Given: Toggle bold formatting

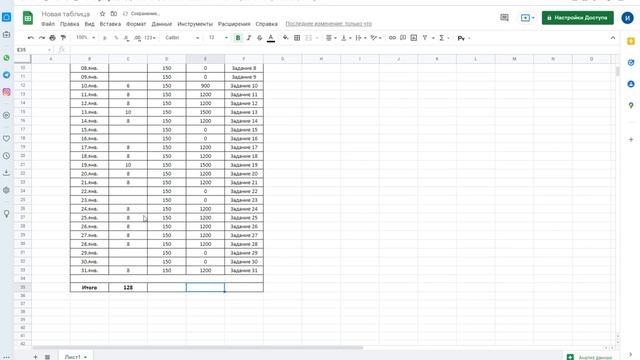Looking at the screenshot, I should coord(238,38).
